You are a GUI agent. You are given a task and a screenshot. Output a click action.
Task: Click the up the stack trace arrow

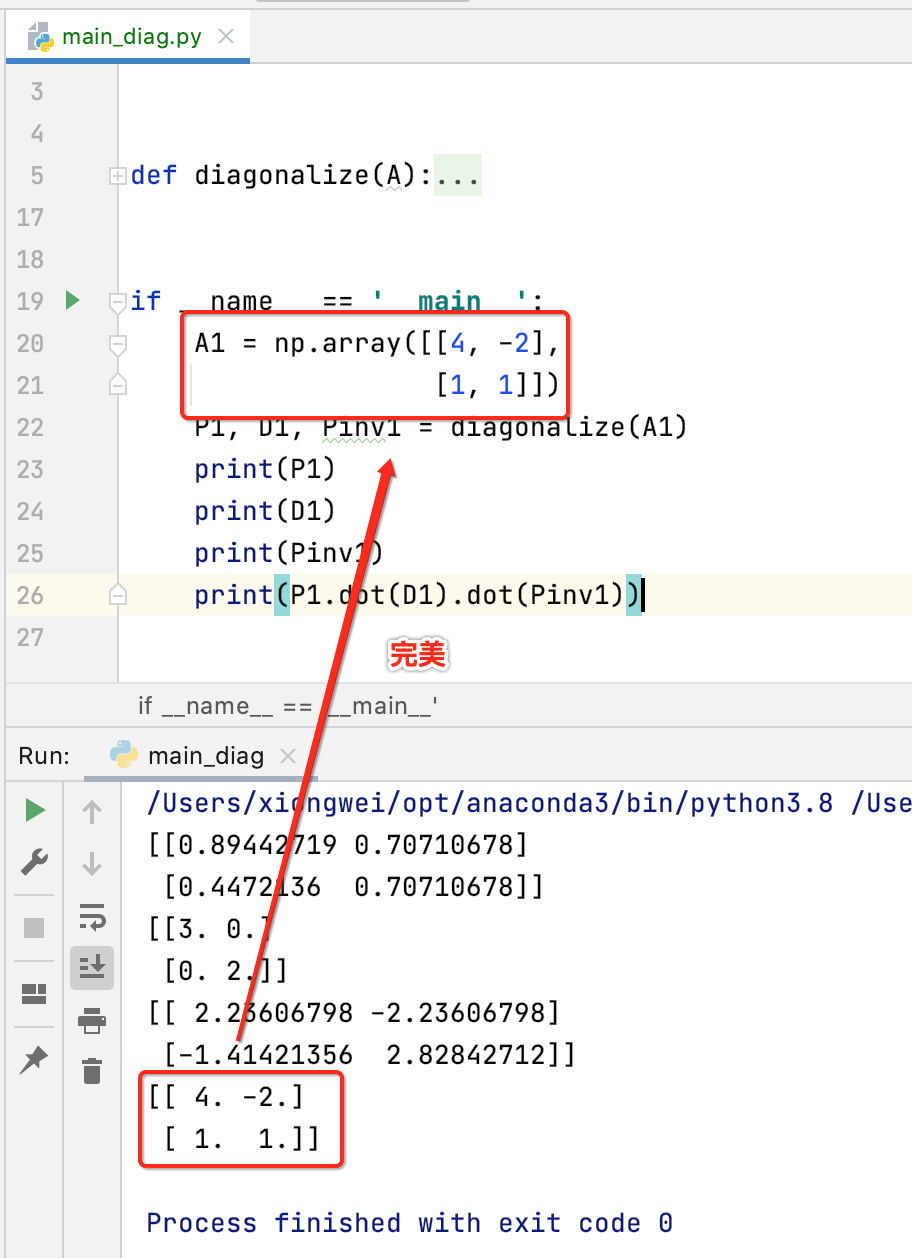point(92,812)
